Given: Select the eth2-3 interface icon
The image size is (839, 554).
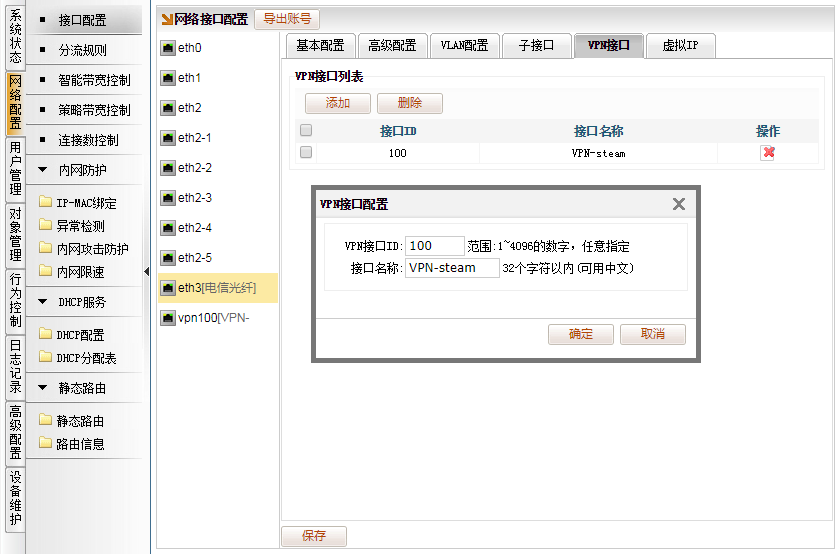Looking at the screenshot, I should point(167,198).
